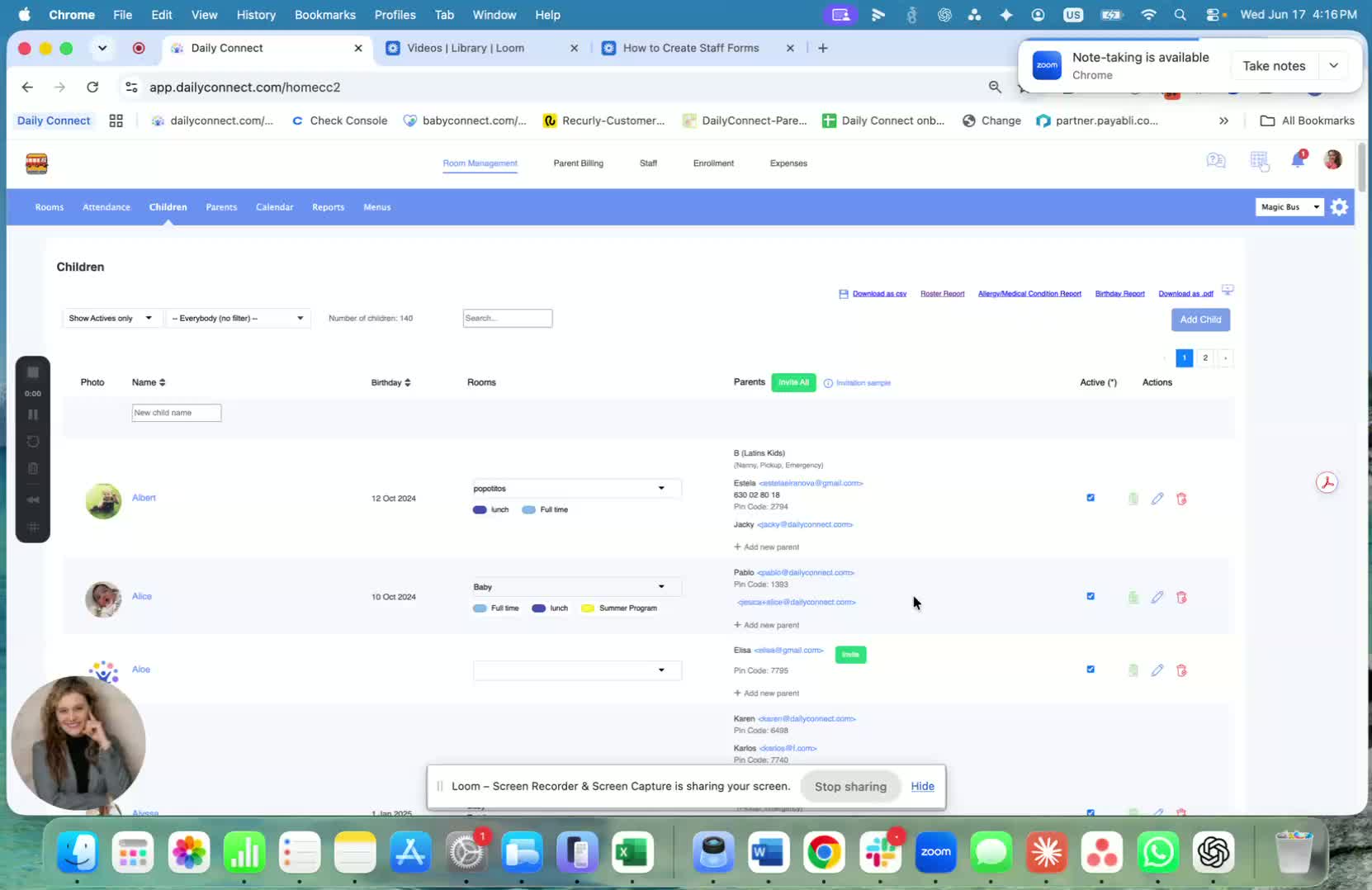Viewport: 1372px width, 890px height.
Task: Open the calendar grid icon in header
Action: tap(1259, 161)
